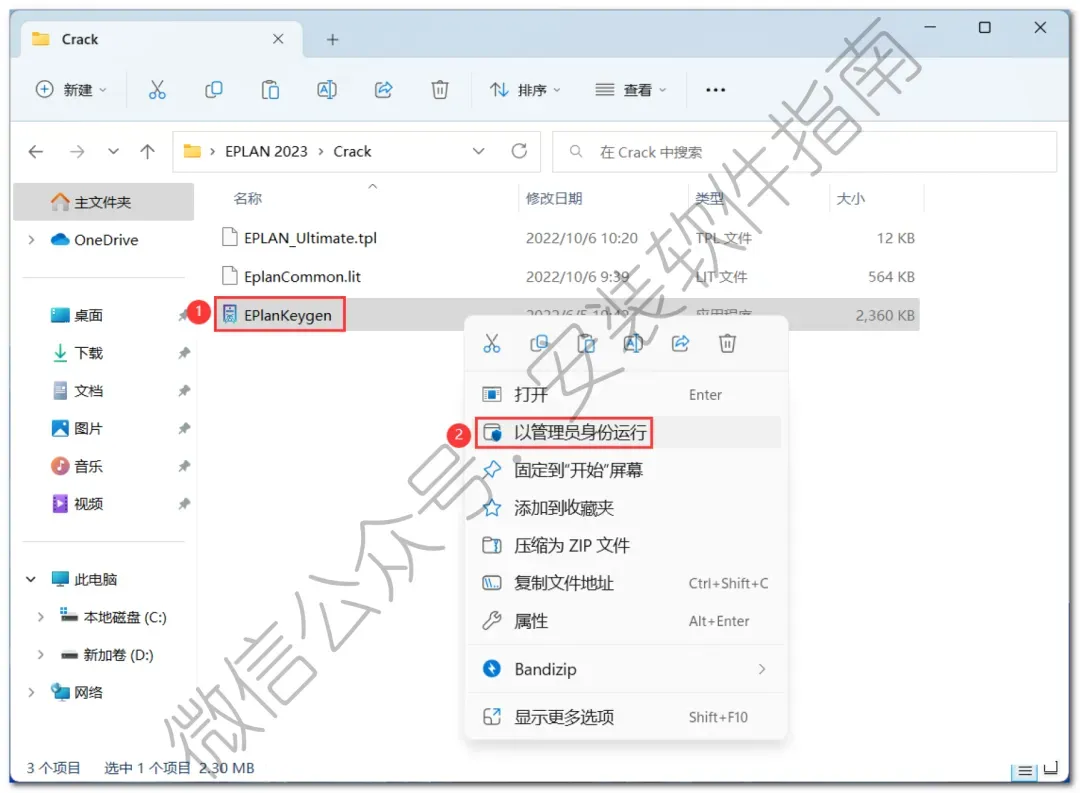Sort by 名称 column header
This screenshot has width=1080, height=793.
coord(248,198)
